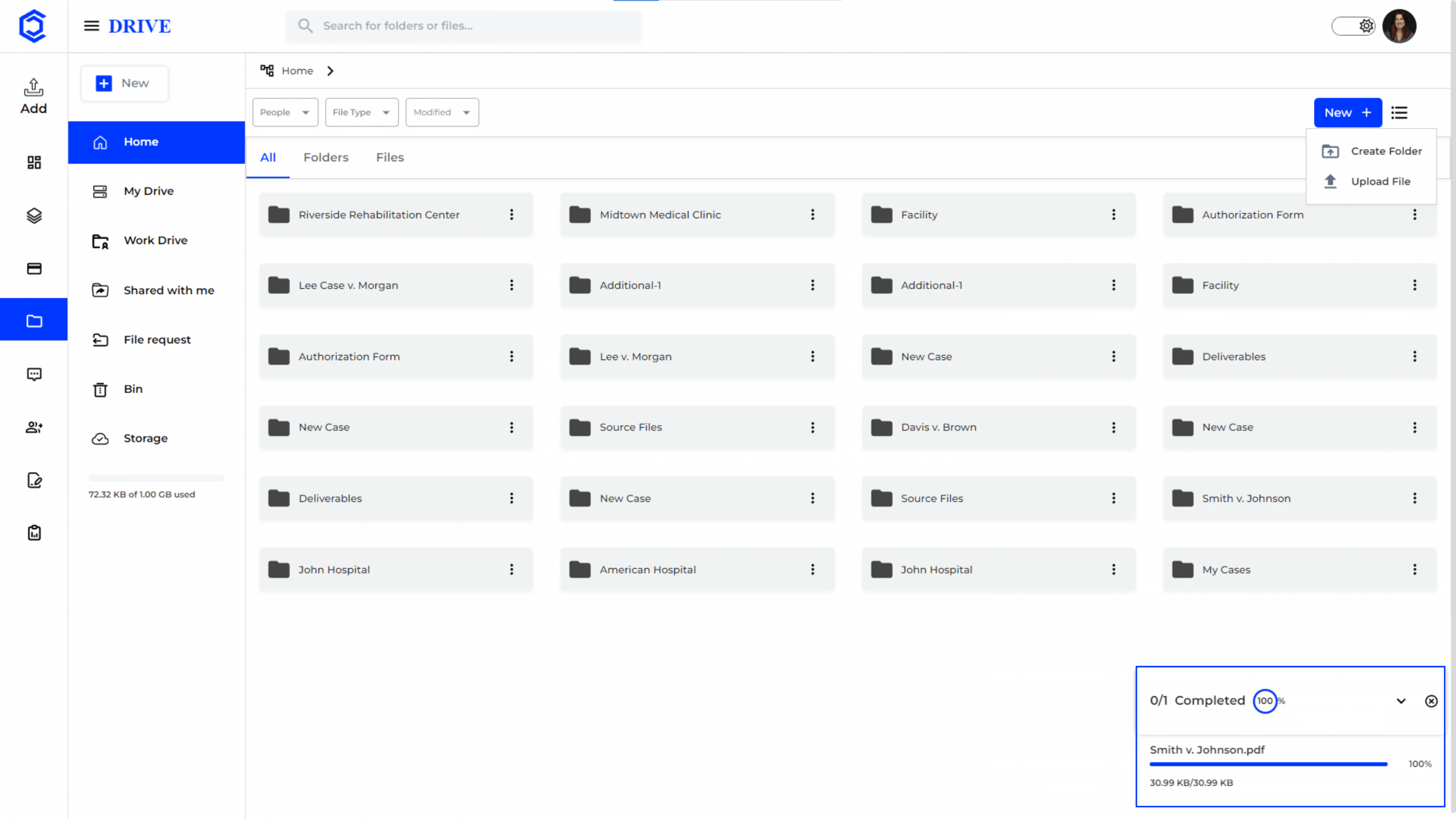Open the document edit icon in left rail

coord(34,480)
